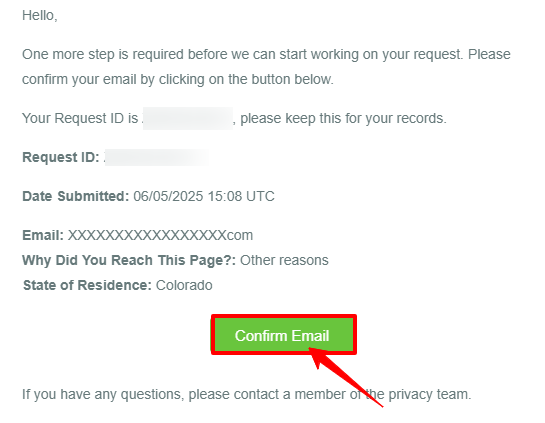Click the words 'privacy team' at bottom

click(430, 394)
